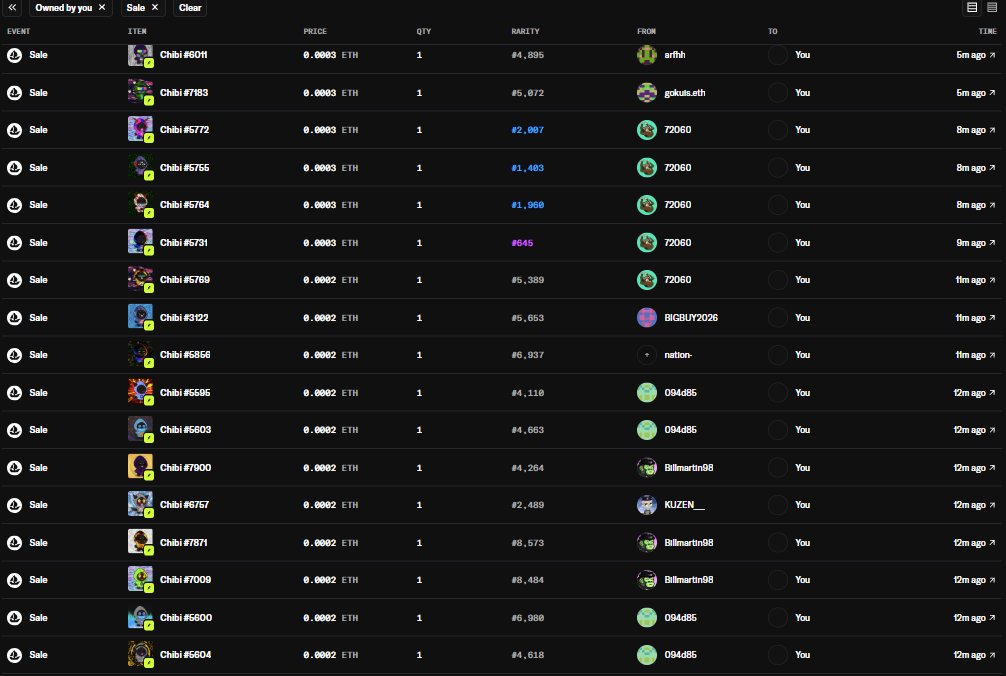The image size is (1006, 676).
Task: Click the nation- seller avatar
Action: click(647, 355)
